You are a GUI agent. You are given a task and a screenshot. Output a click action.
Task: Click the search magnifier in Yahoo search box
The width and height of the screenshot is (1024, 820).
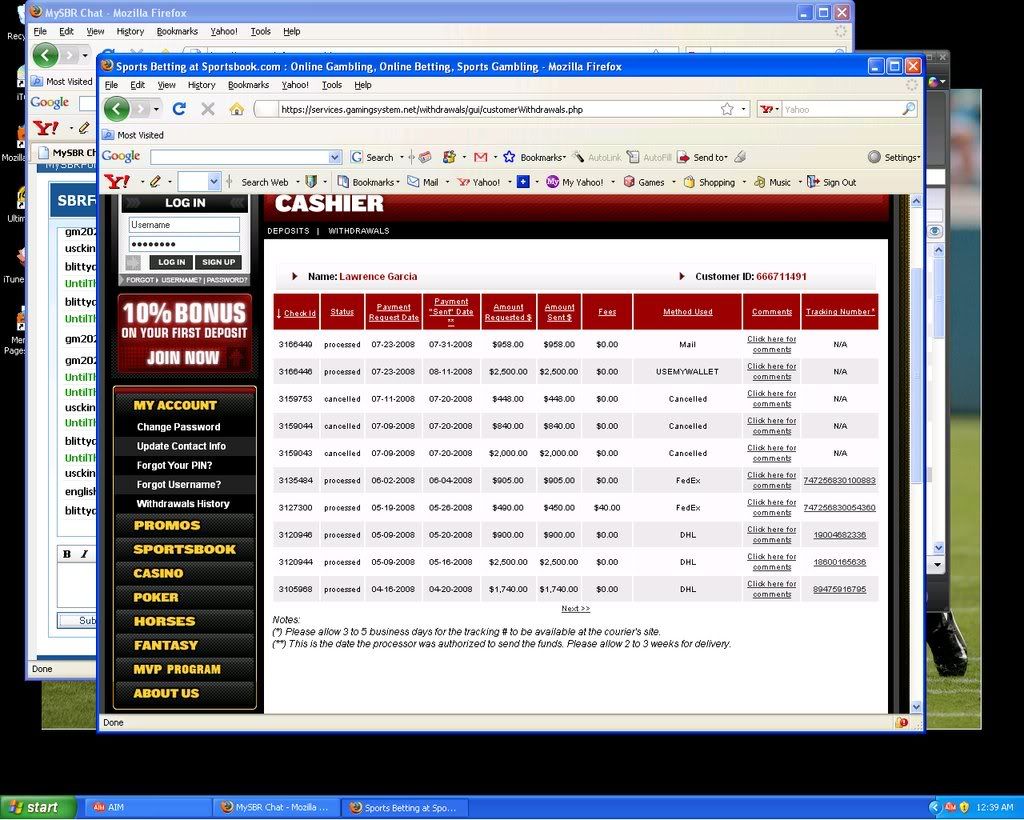click(908, 109)
